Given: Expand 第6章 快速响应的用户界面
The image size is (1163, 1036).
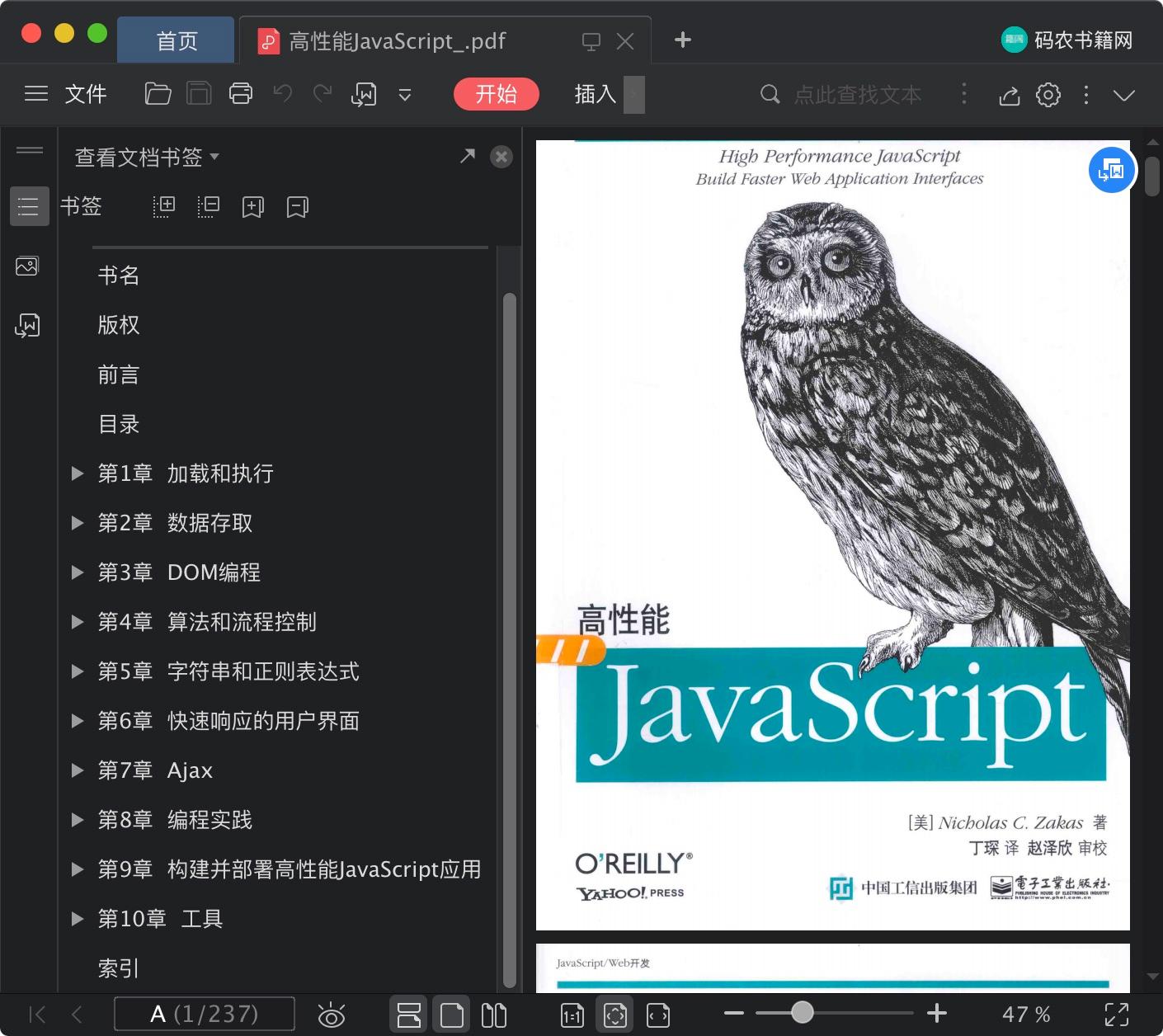Looking at the screenshot, I should [x=78, y=721].
